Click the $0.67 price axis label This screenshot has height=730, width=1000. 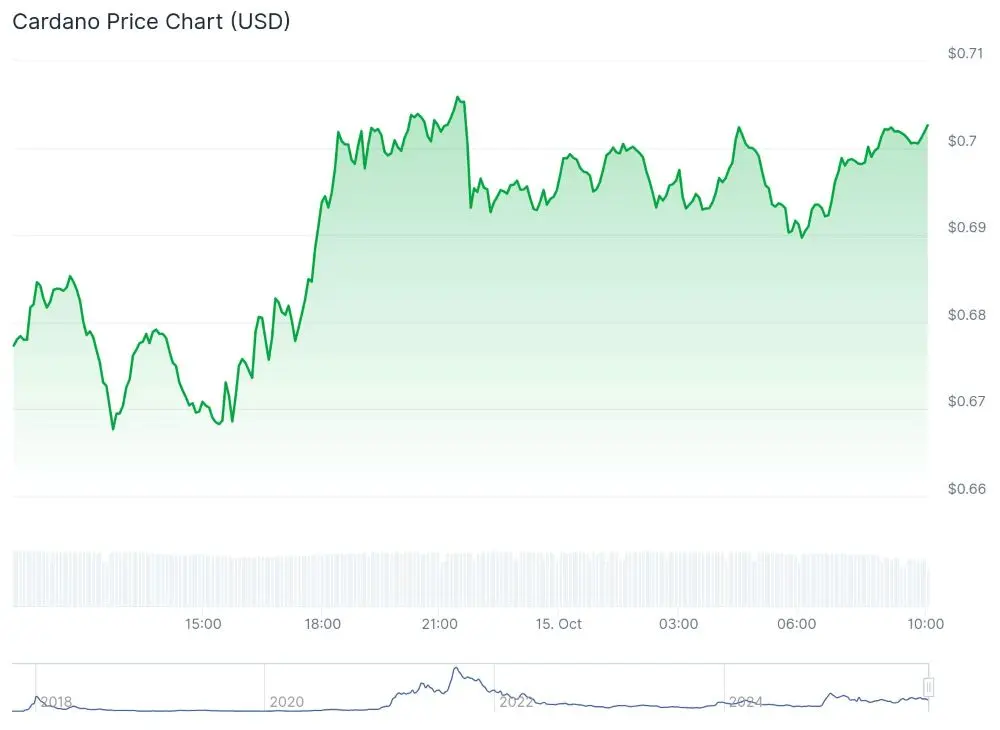(966, 402)
